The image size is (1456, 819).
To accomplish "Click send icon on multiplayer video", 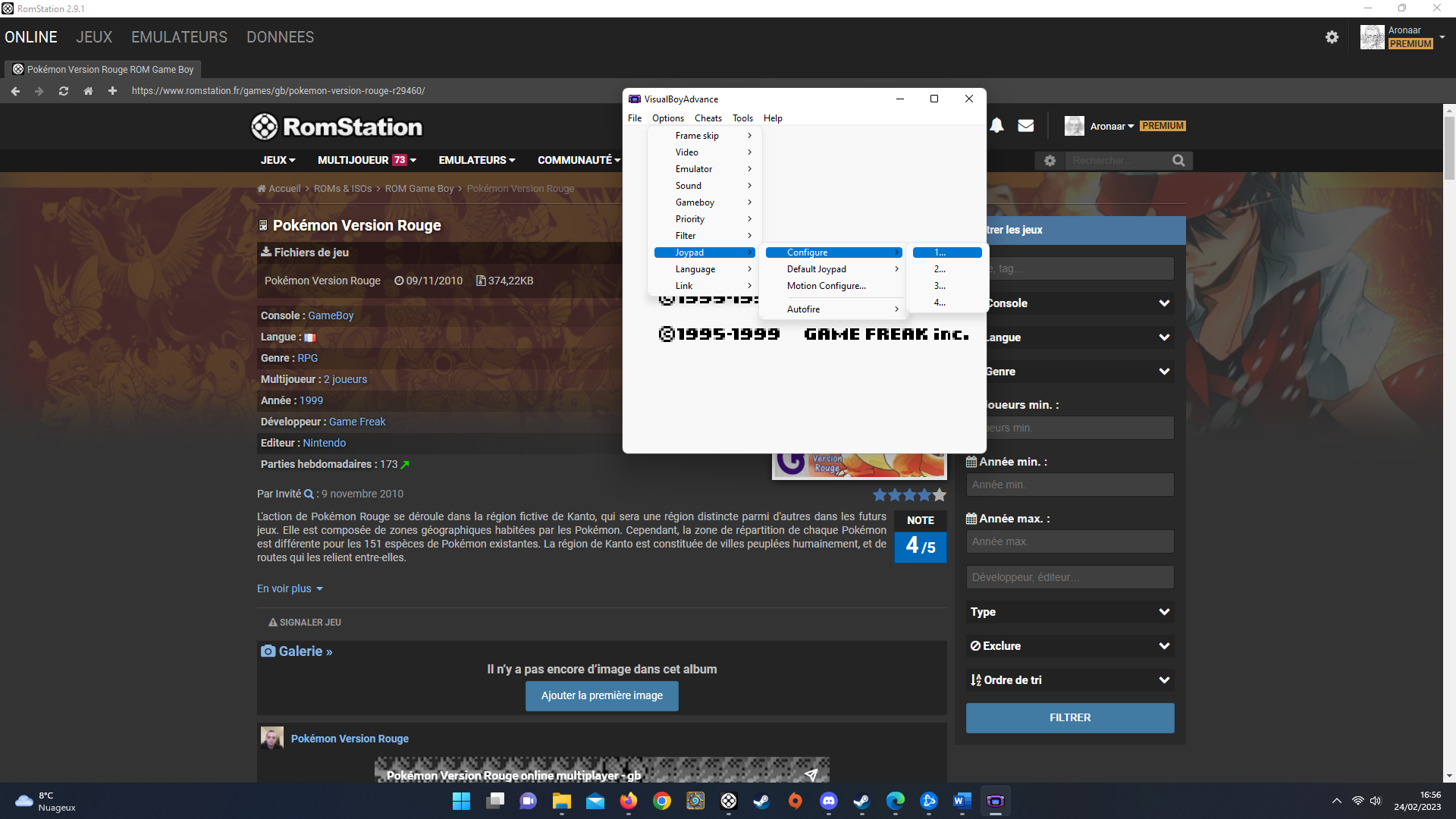I will pyautogui.click(x=811, y=774).
